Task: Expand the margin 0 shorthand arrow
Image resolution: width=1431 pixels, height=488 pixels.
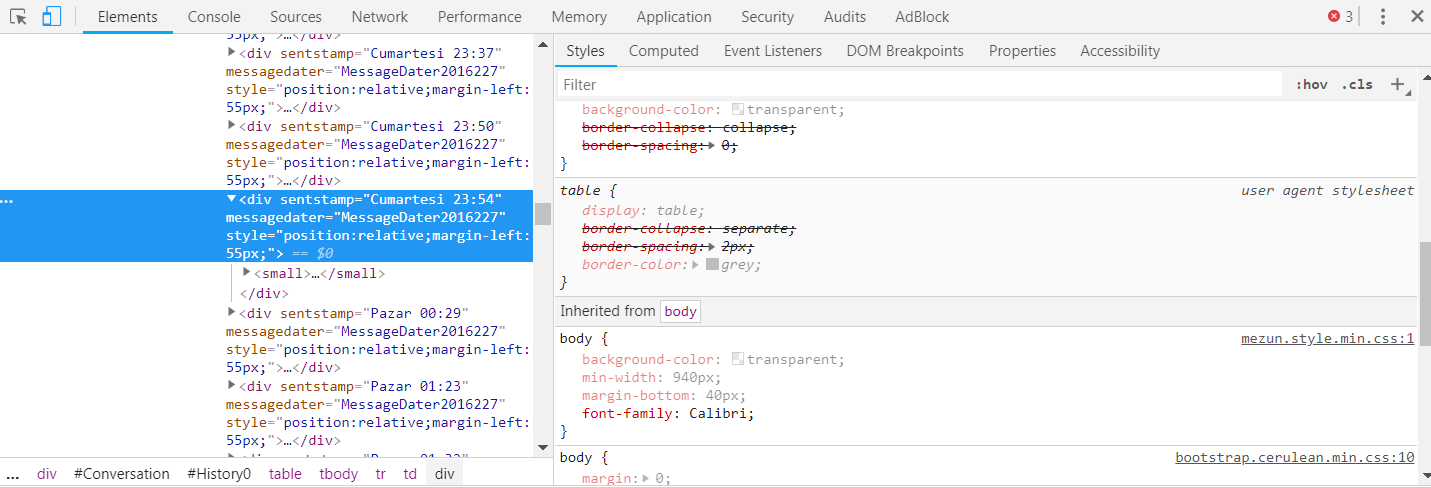Action: tap(647, 479)
